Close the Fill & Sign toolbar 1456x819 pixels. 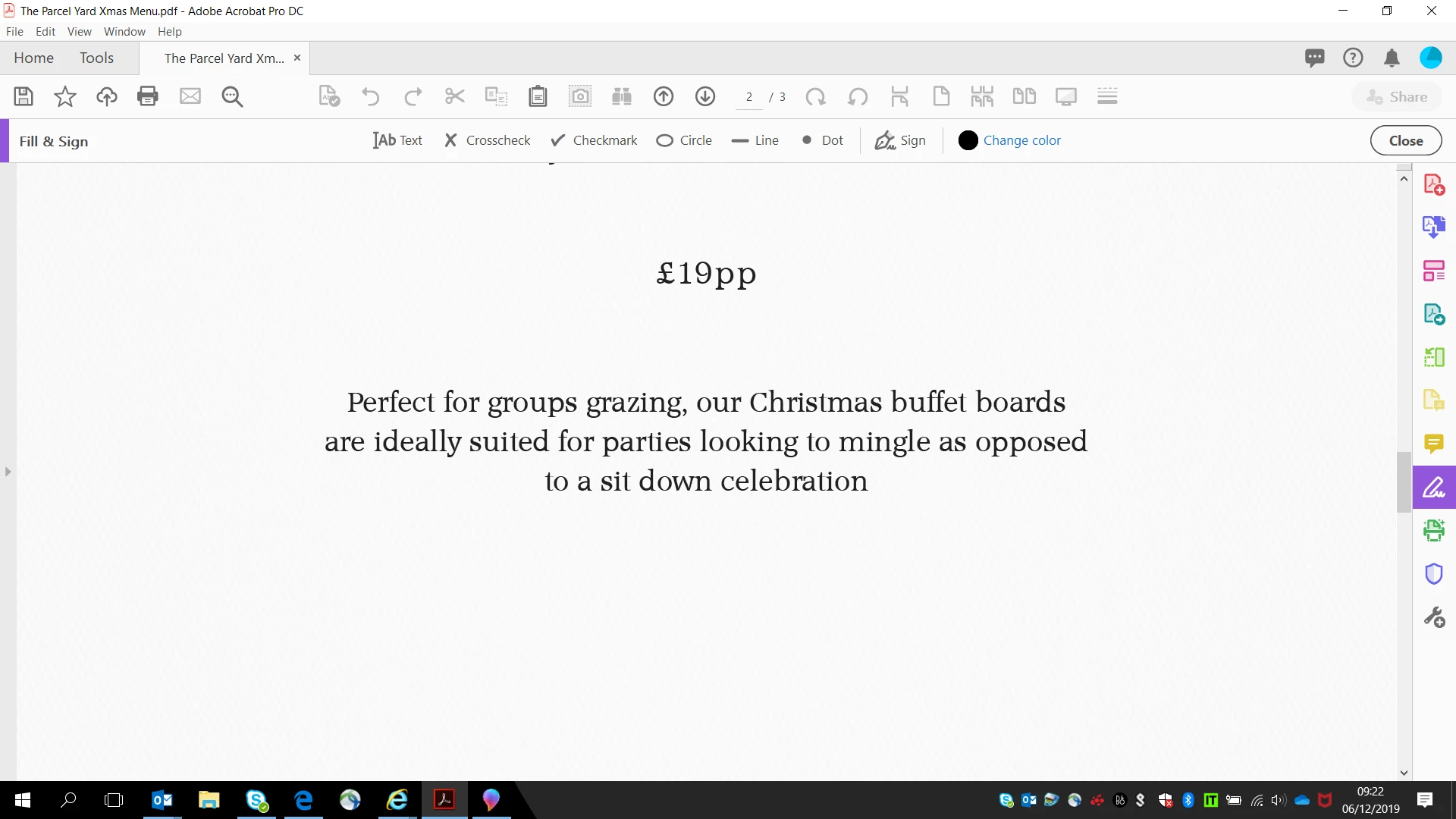coord(1405,141)
